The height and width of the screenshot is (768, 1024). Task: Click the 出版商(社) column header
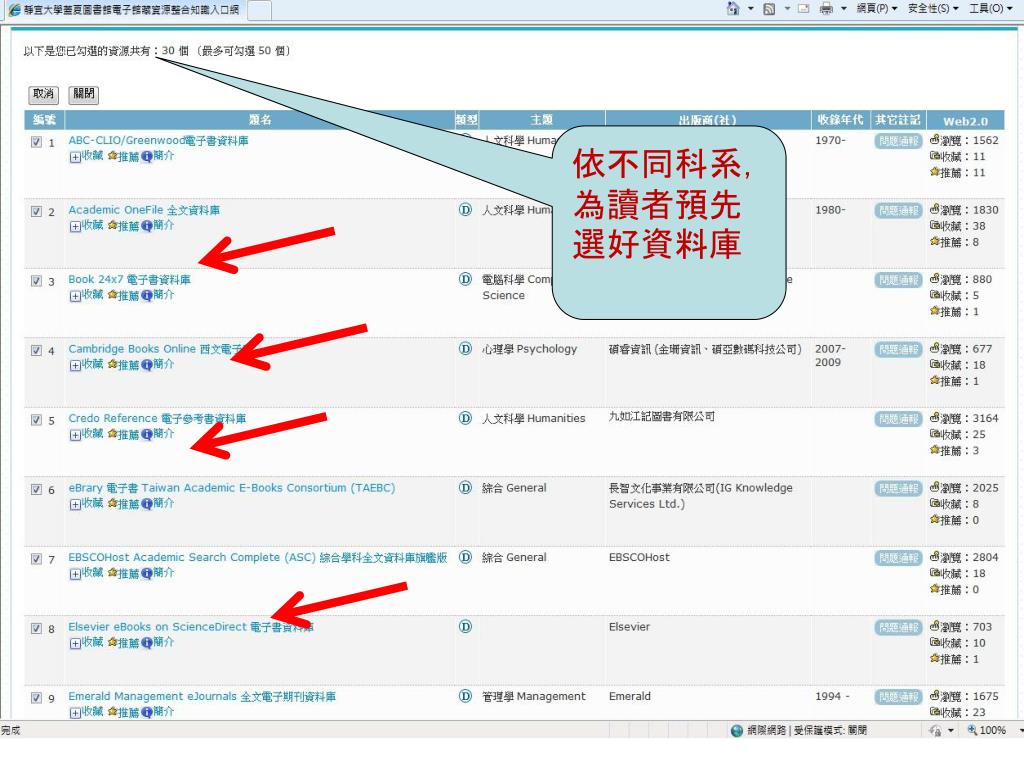708,120
